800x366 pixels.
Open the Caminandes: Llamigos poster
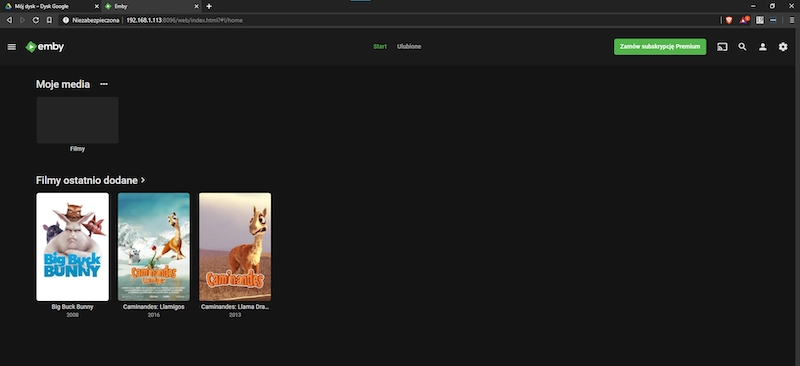tap(154, 247)
